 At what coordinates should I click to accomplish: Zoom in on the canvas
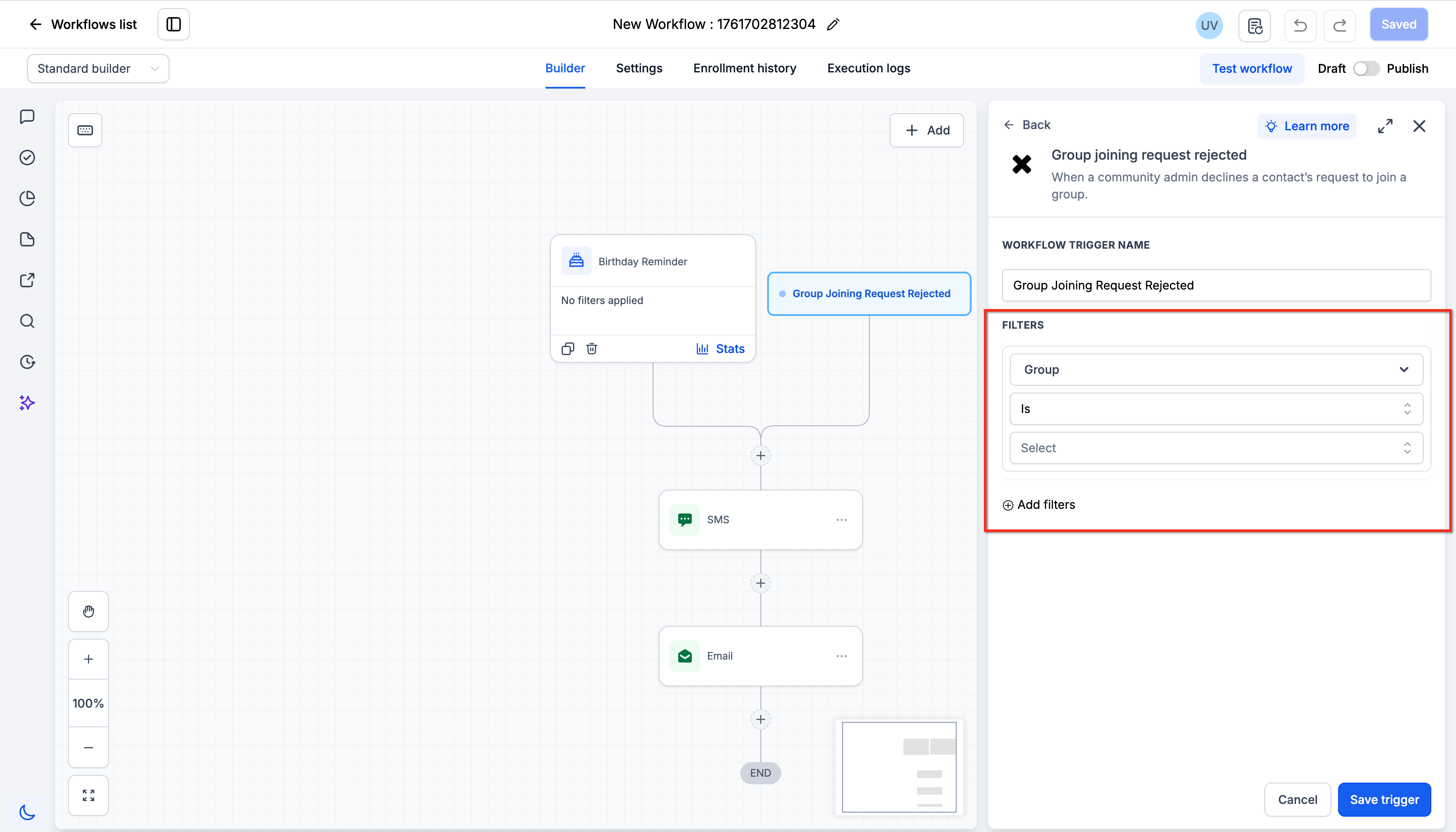pyautogui.click(x=89, y=660)
